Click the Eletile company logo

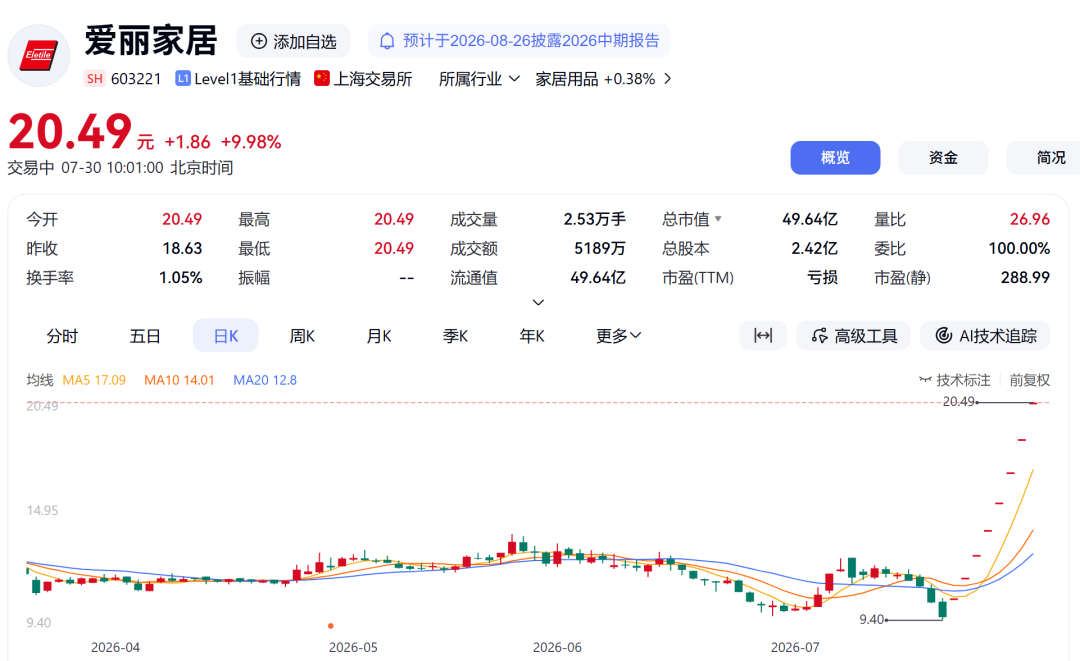point(39,56)
